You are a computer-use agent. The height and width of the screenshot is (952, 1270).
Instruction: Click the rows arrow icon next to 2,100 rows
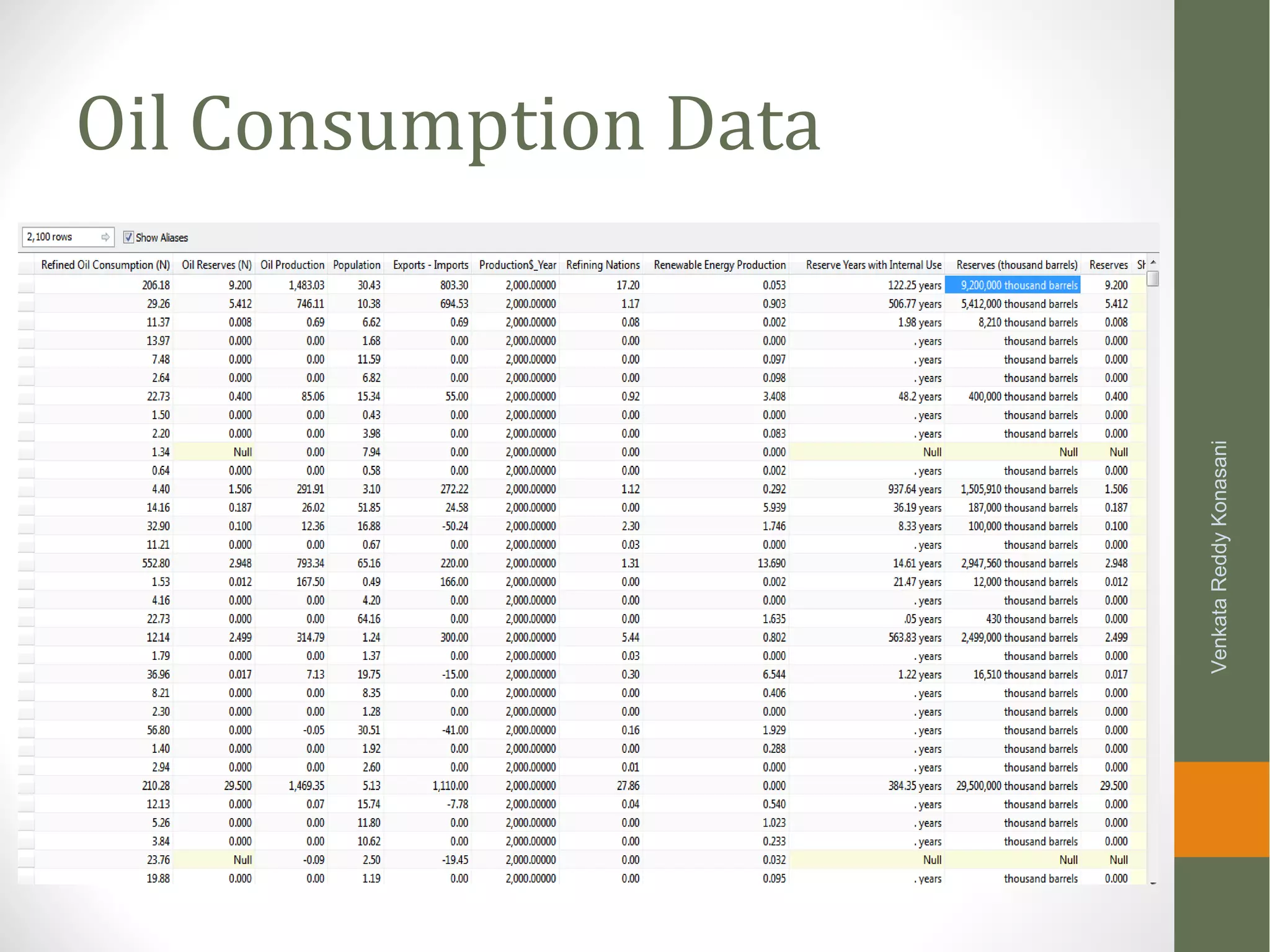click(x=105, y=237)
